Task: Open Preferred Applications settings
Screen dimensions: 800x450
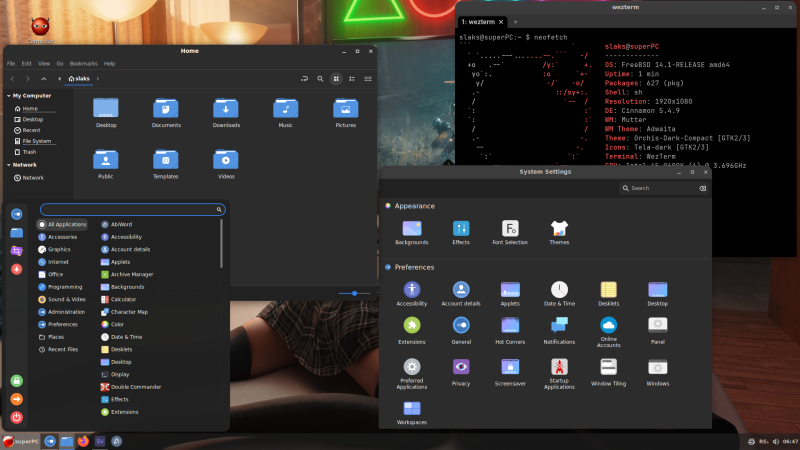Action: click(412, 374)
